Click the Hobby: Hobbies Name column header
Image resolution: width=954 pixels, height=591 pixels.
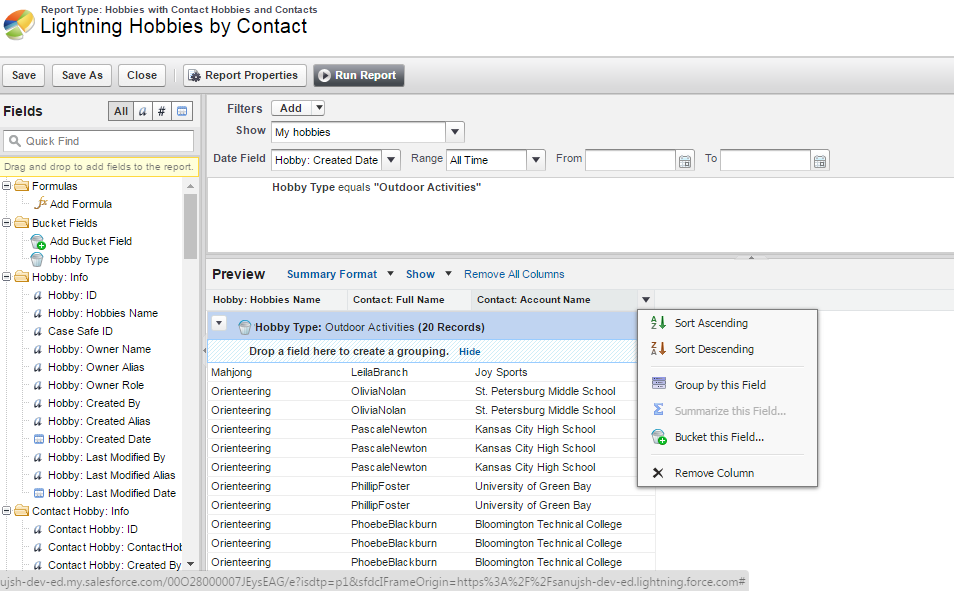277,299
